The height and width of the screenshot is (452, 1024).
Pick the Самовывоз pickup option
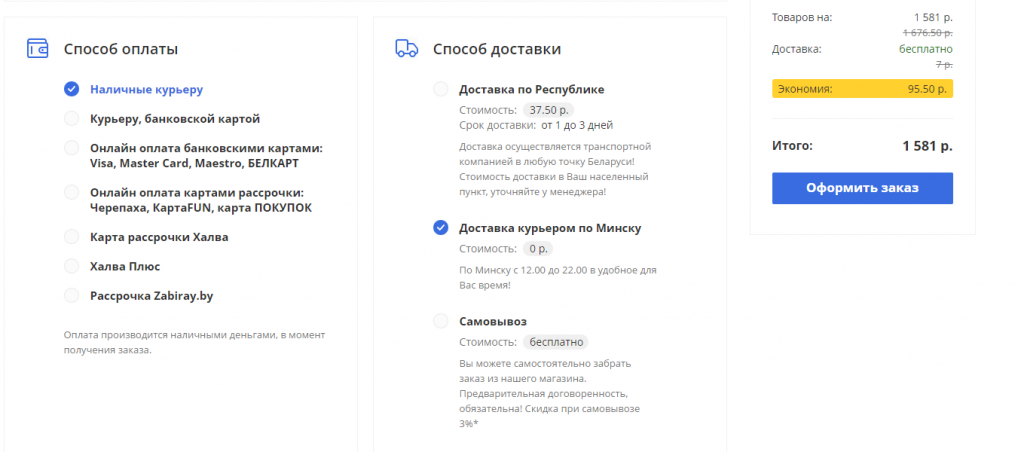(441, 321)
